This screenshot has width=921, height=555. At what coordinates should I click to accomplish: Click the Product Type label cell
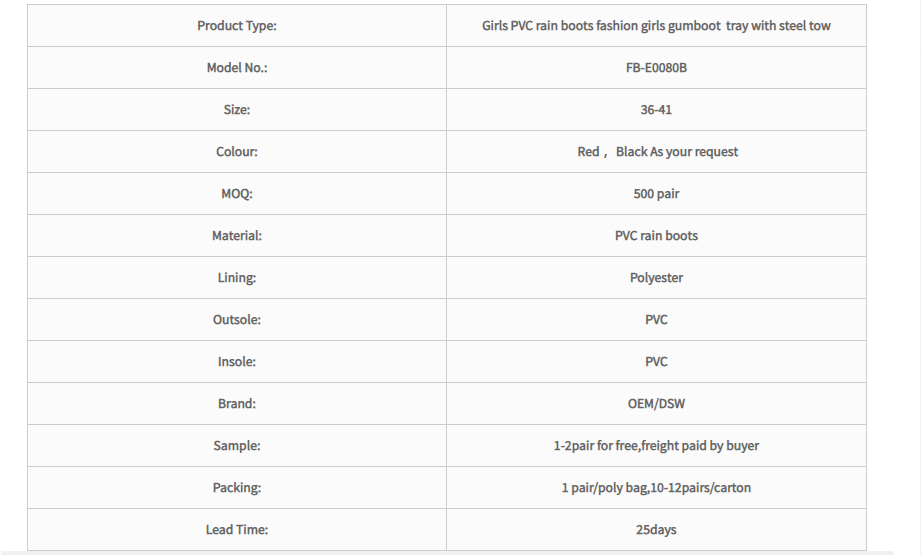click(237, 26)
